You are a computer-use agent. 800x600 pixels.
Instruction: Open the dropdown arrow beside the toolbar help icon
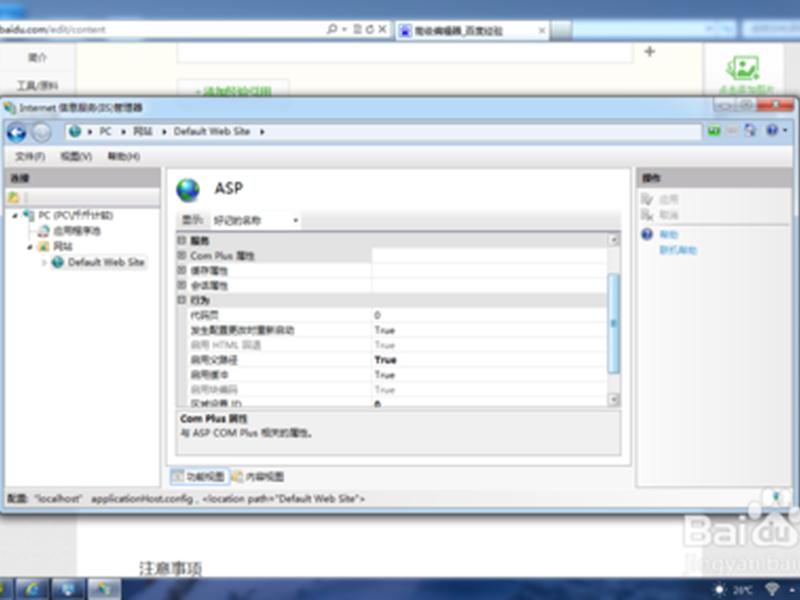point(785,131)
